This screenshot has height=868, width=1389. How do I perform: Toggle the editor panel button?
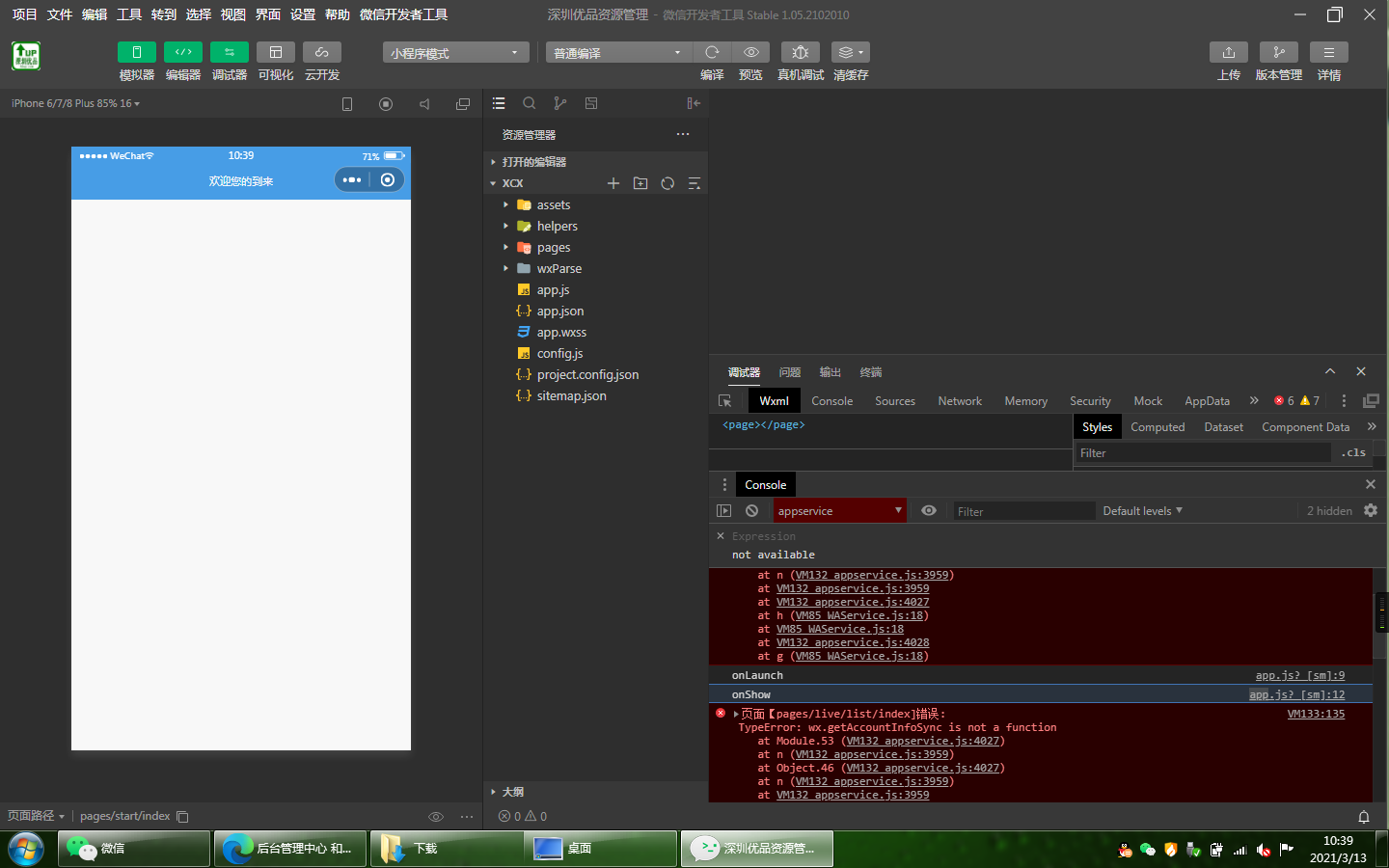tap(182, 52)
